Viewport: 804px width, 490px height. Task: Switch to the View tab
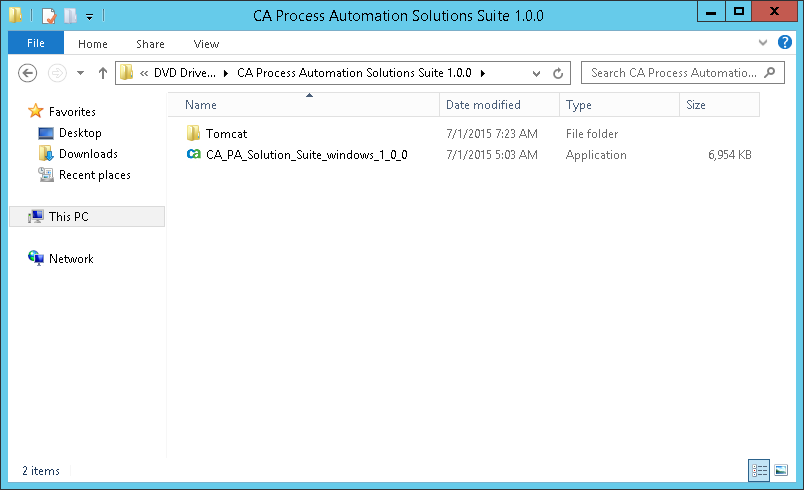(207, 44)
